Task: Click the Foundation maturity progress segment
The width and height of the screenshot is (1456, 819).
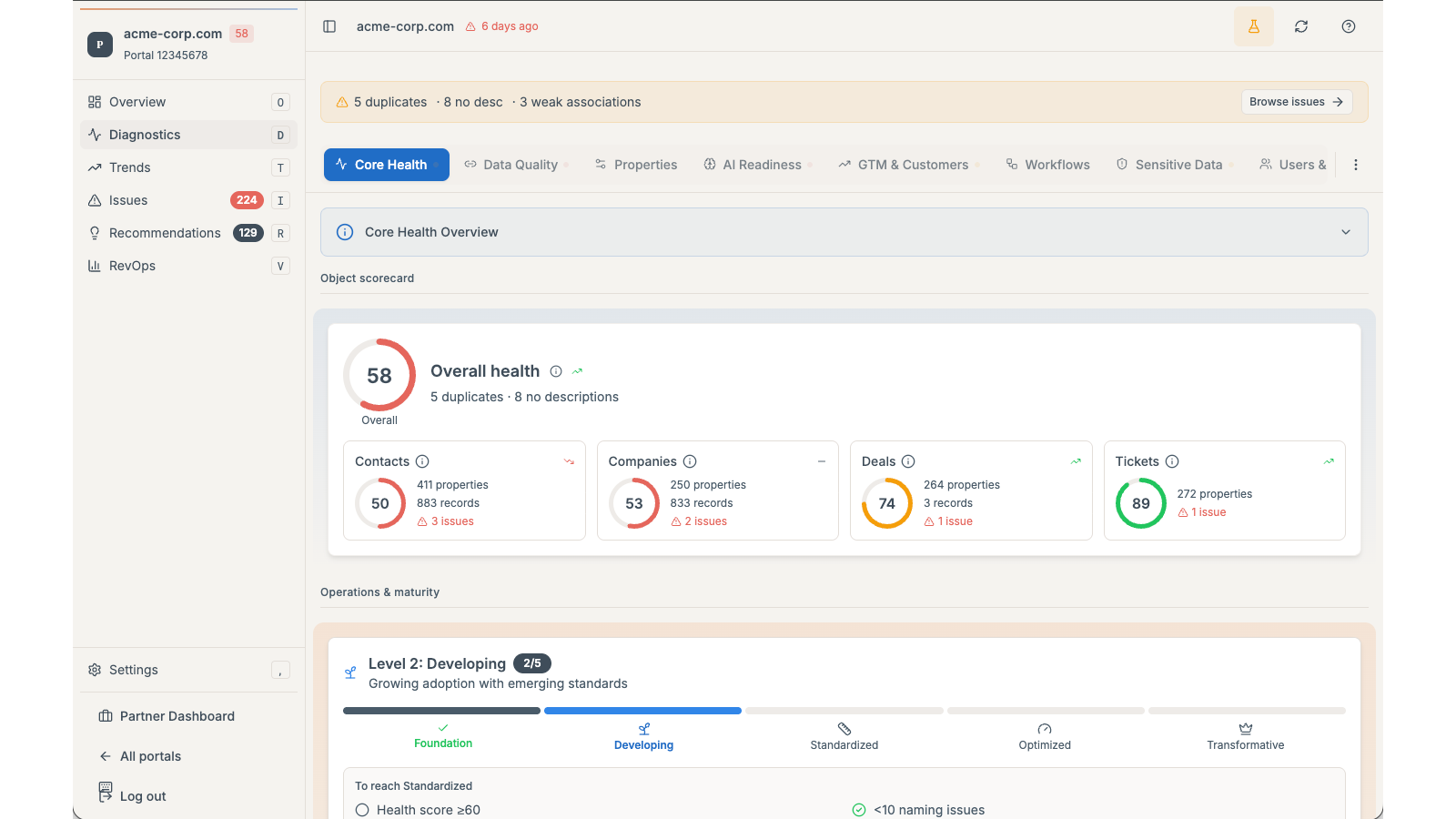Action: pyautogui.click(x=441, y=711)
